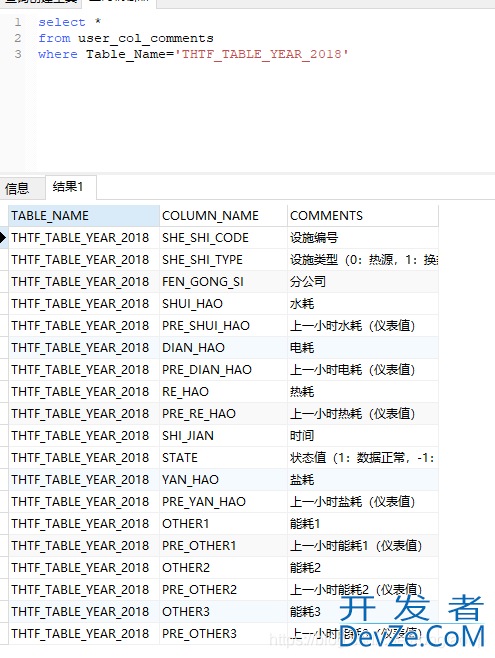
Task: Select the SHI_JIAN cell
Action: (223, 436)
